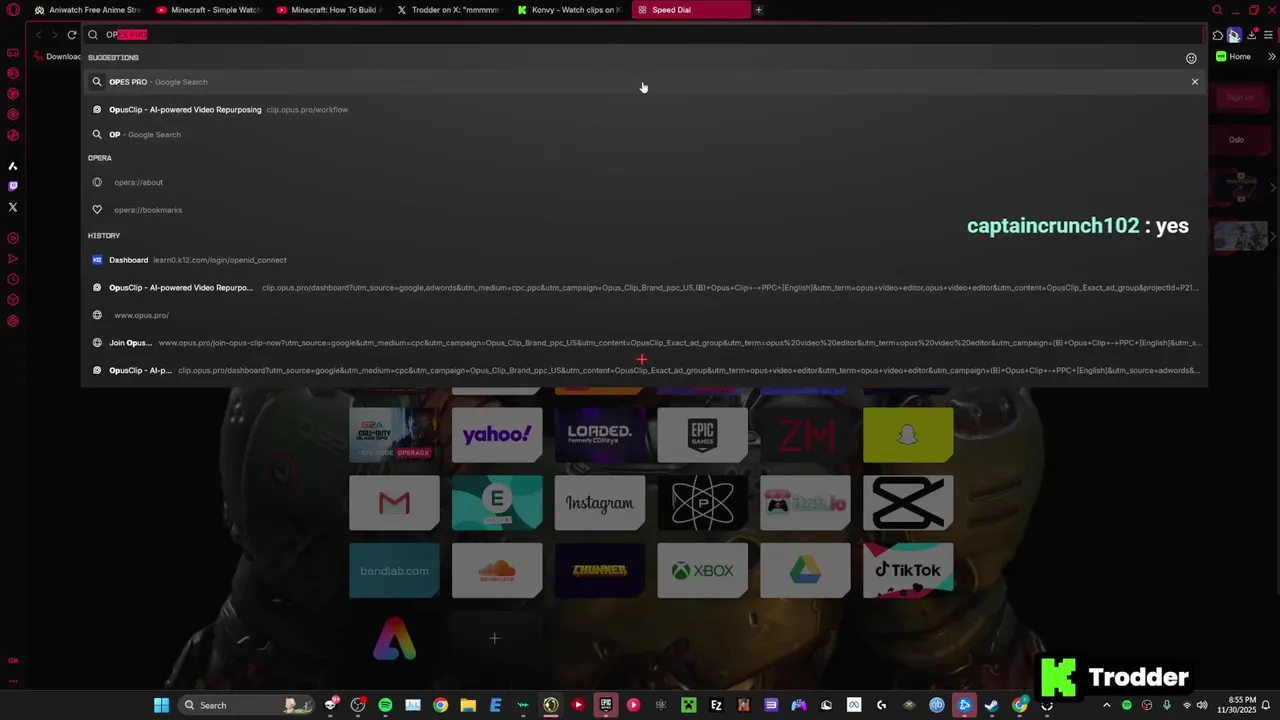Open the SoundCloud speed dial tile

pyautogui.click(x=497, y=570)
